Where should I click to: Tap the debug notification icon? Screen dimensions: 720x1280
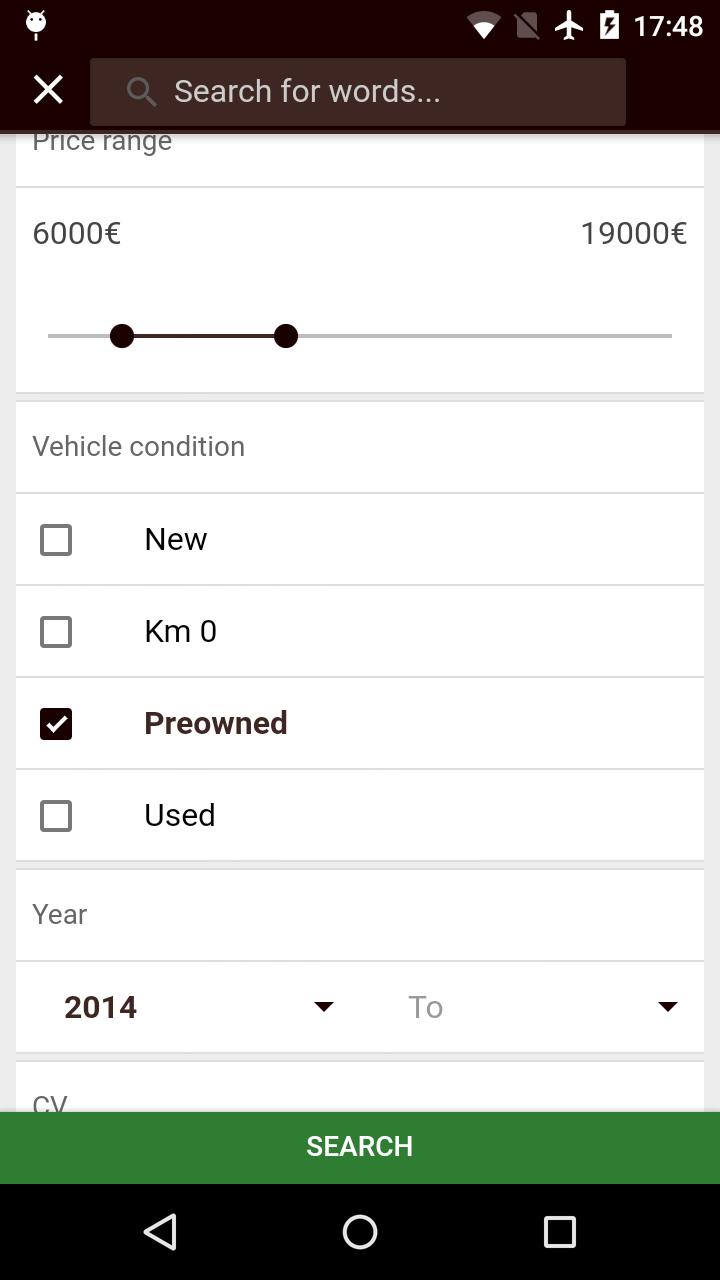[36, 24]
